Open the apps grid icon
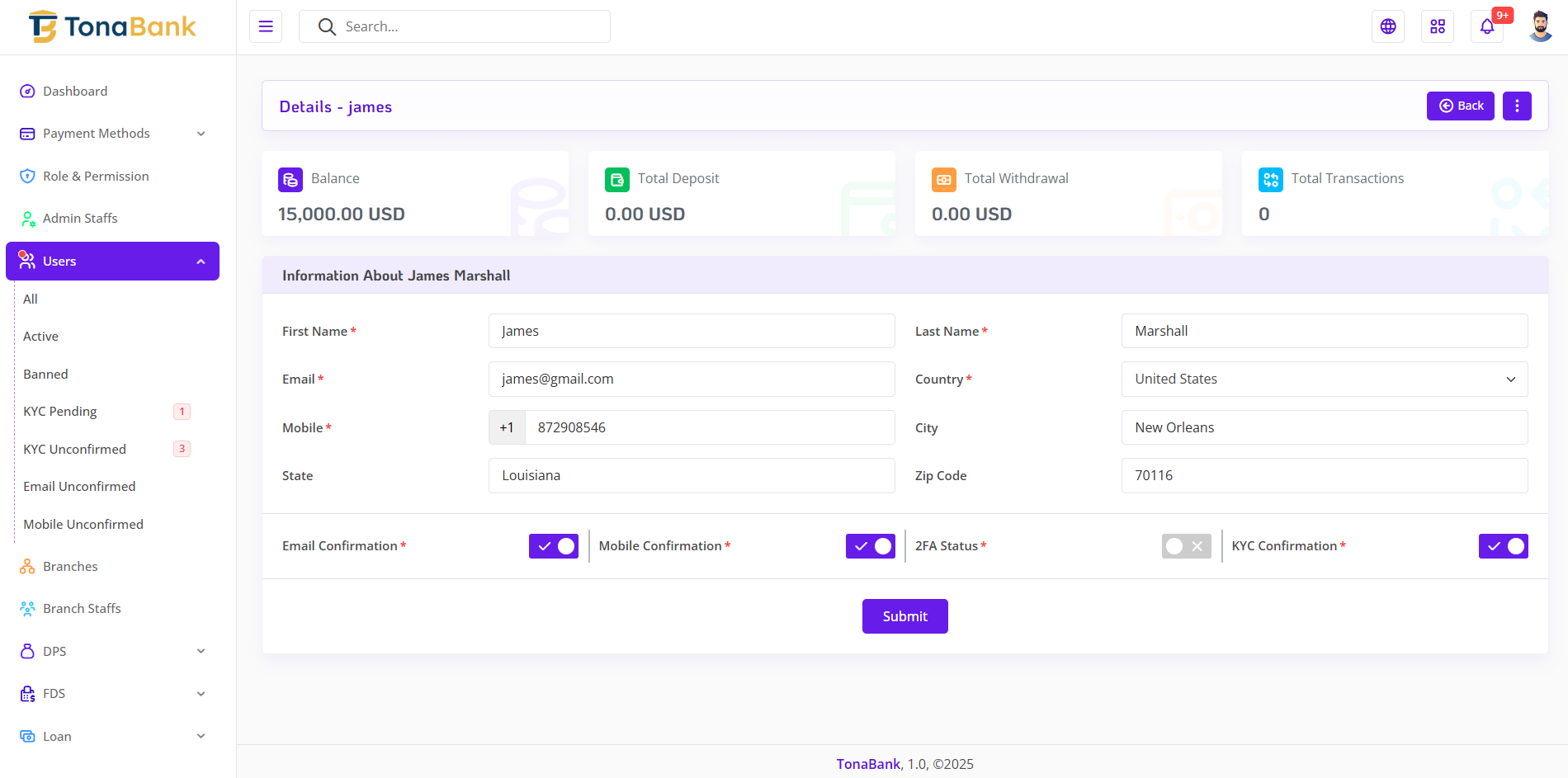The width and height of the screenshot is (1568, 778). 1438,26
